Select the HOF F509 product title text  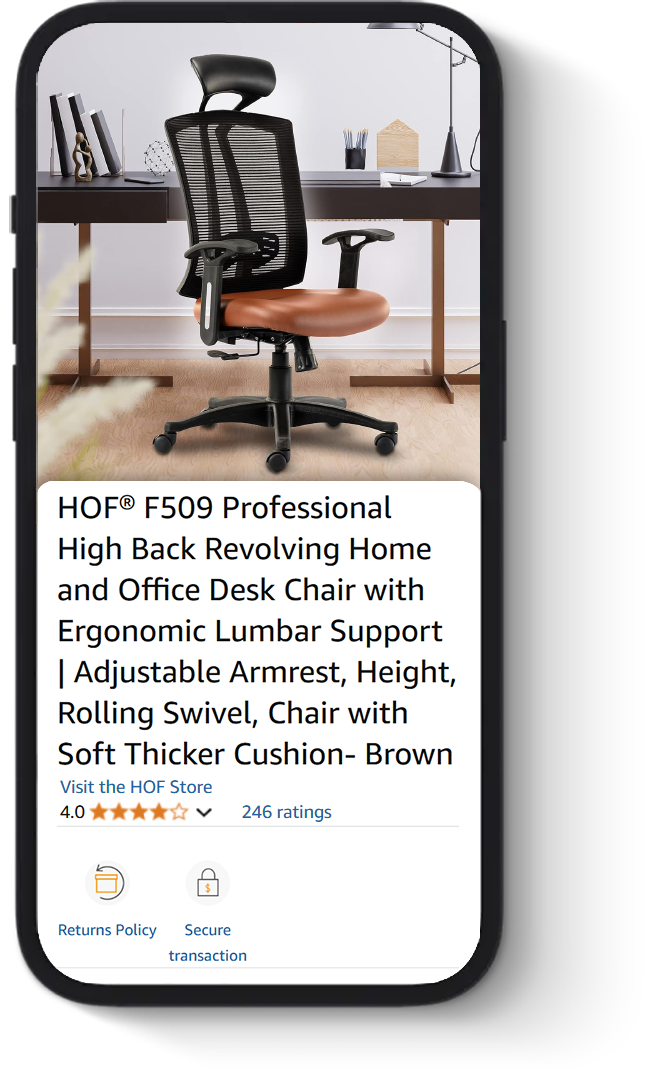pos(257,631)
